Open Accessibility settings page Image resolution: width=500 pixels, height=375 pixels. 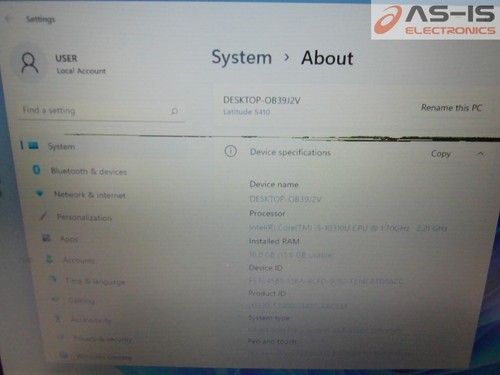pos(91,320)
